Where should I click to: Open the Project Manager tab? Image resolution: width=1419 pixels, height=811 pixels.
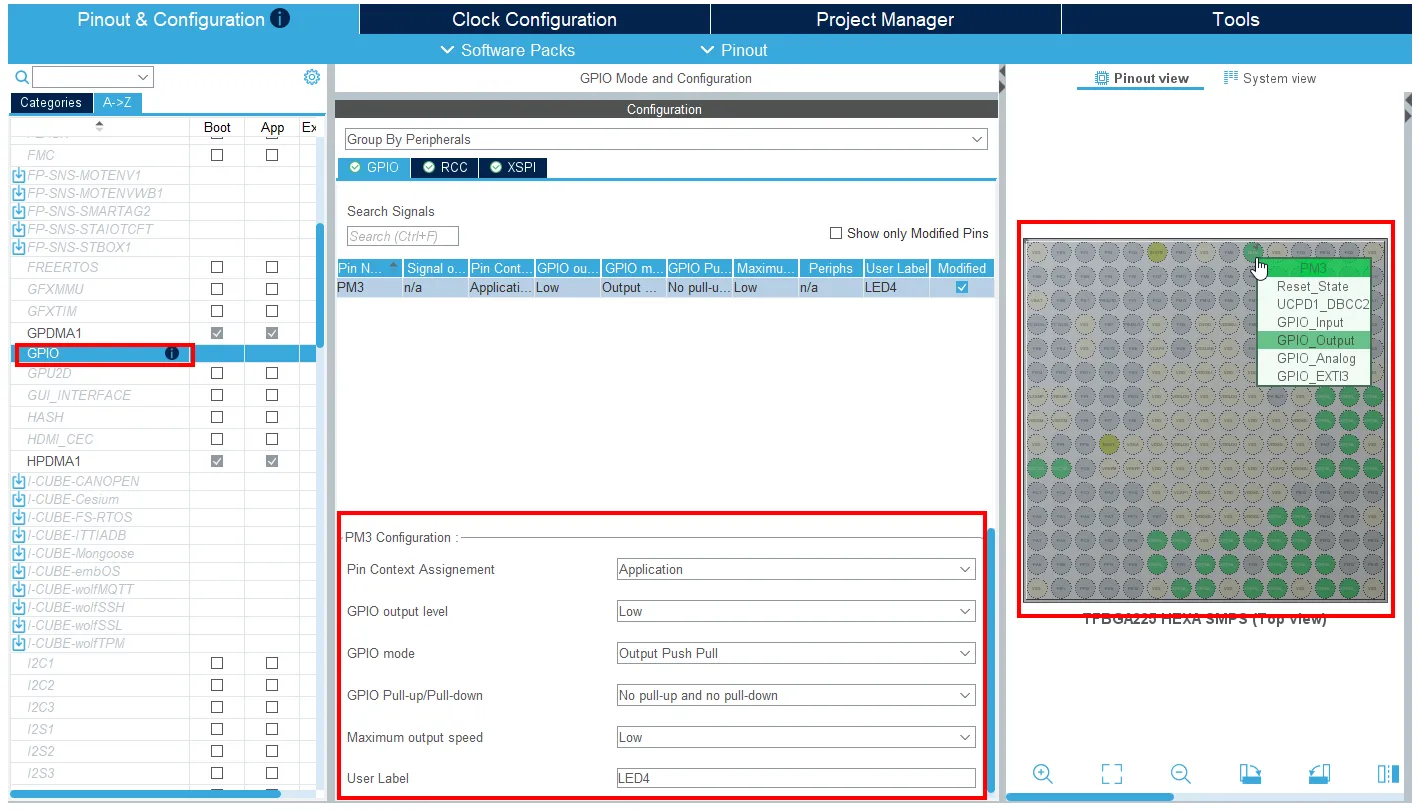tap(885, 19)
